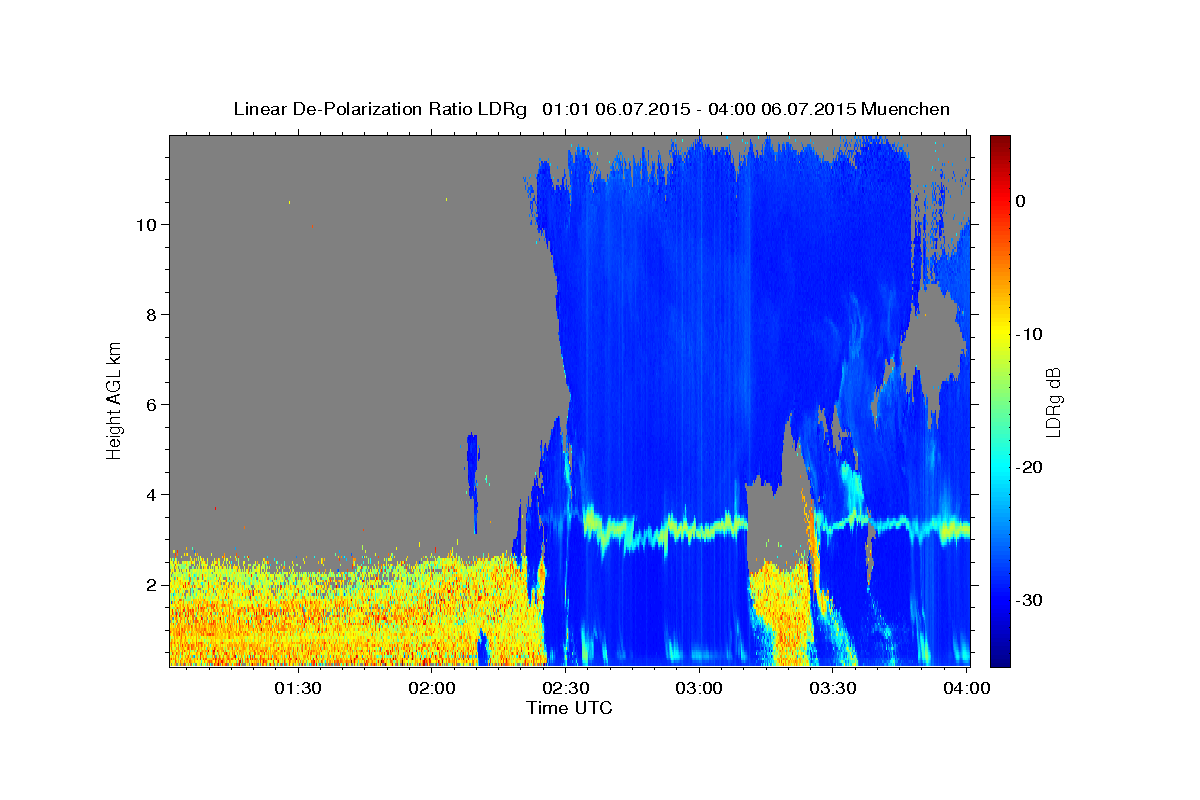
Task: Click the 01:30 time tick label
Action: 297,688
